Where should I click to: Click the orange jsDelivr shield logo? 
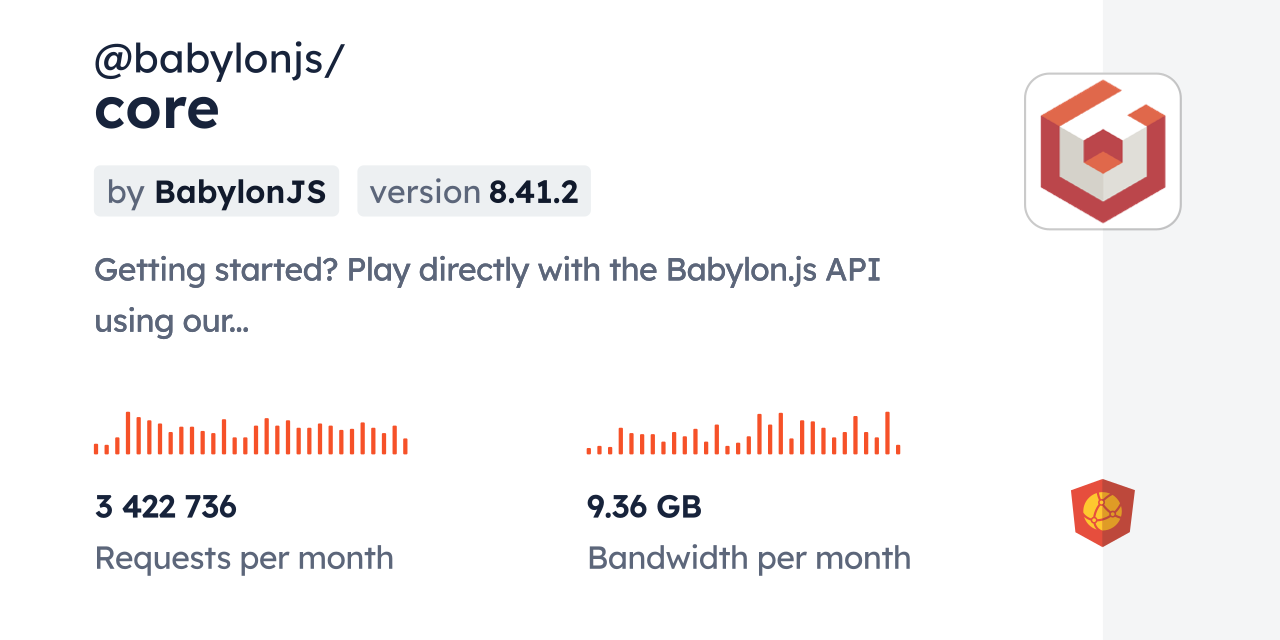click(x=1102, y=513)
